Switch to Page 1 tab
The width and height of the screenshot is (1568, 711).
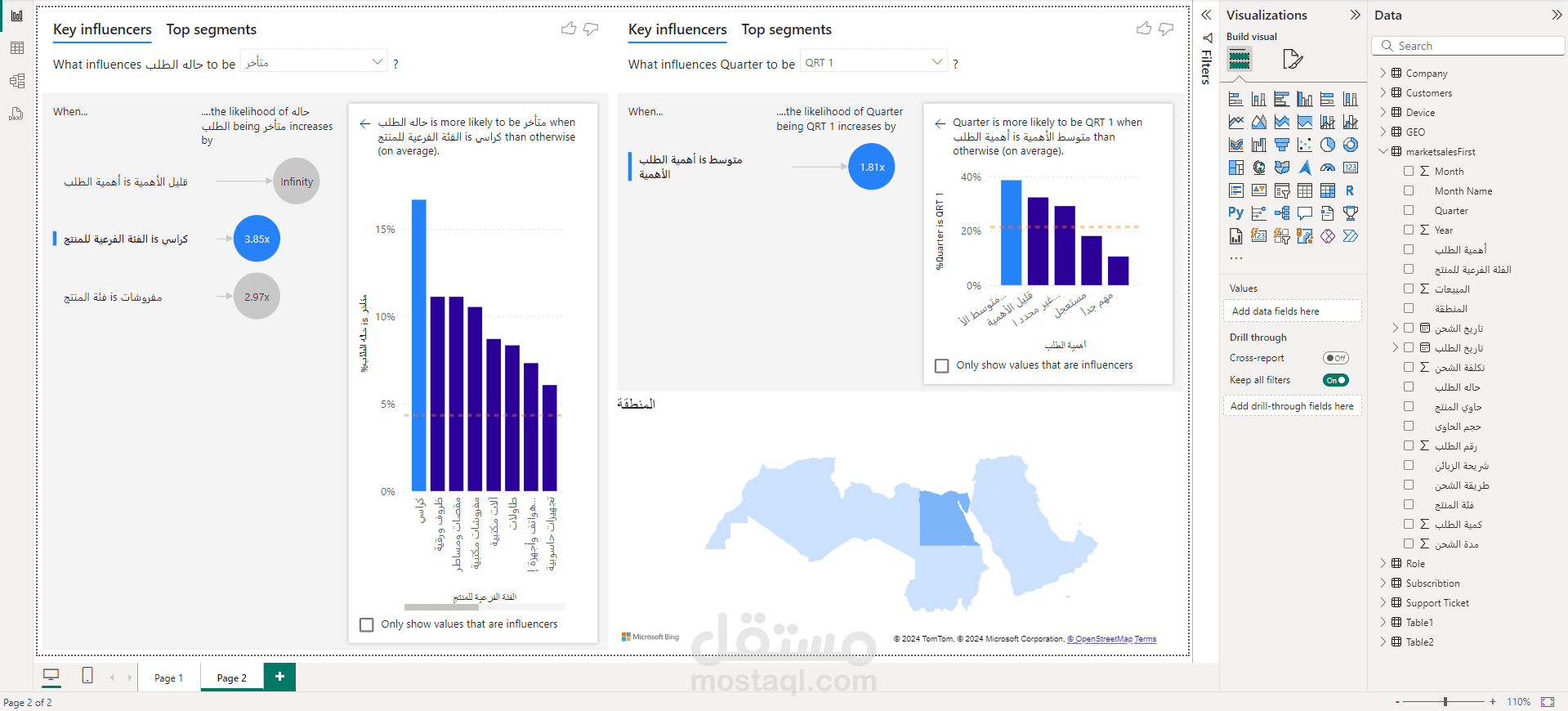click(x=169, y=677)
